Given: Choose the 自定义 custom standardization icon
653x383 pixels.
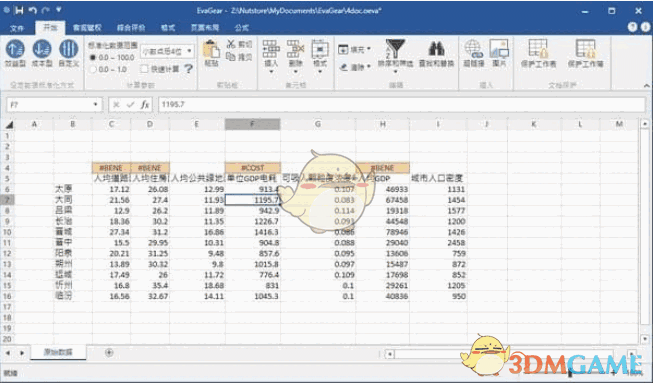Looking at the screenshot, I should pos(68,49).
